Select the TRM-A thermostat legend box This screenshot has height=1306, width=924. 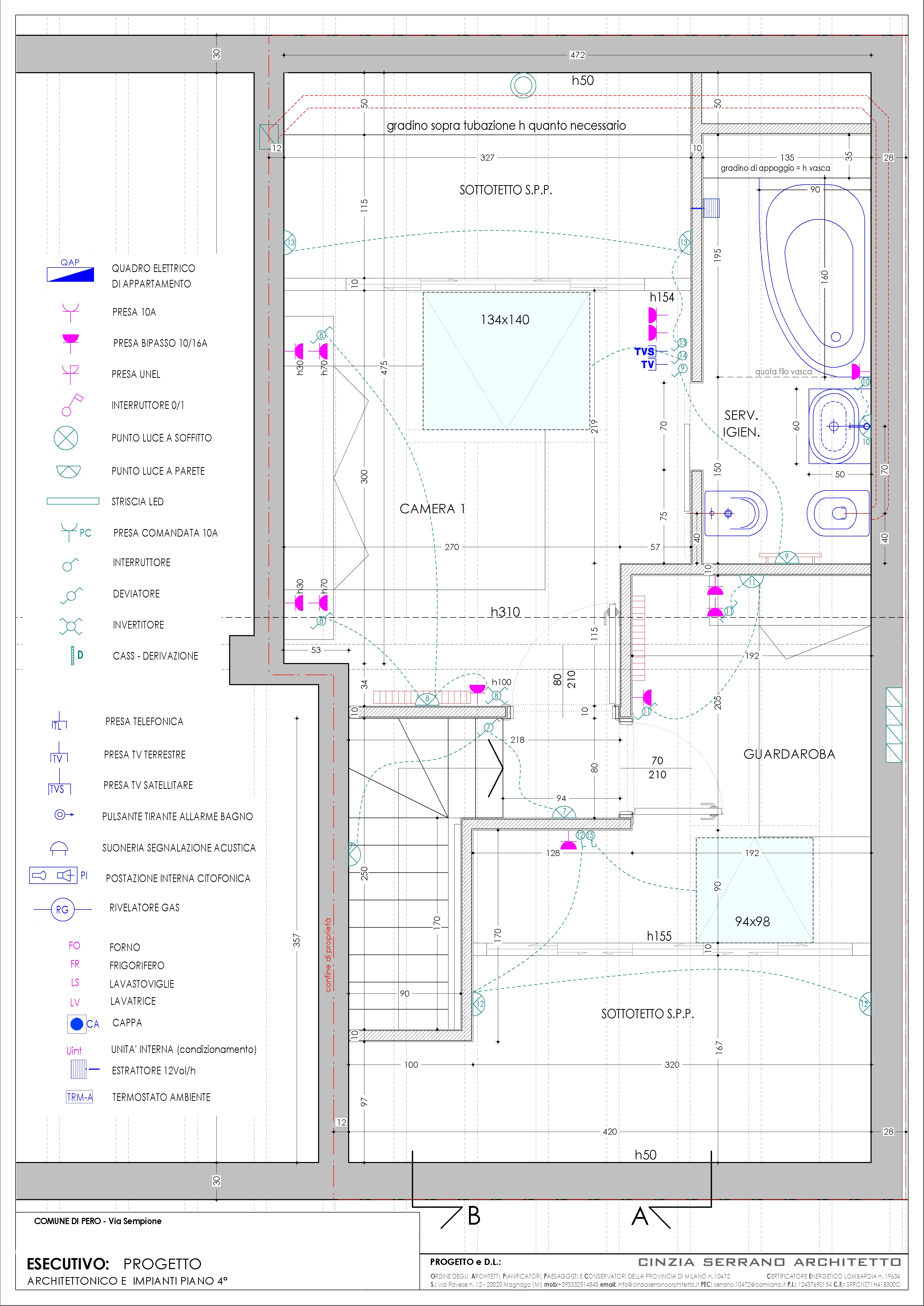tap(80, 1097)
